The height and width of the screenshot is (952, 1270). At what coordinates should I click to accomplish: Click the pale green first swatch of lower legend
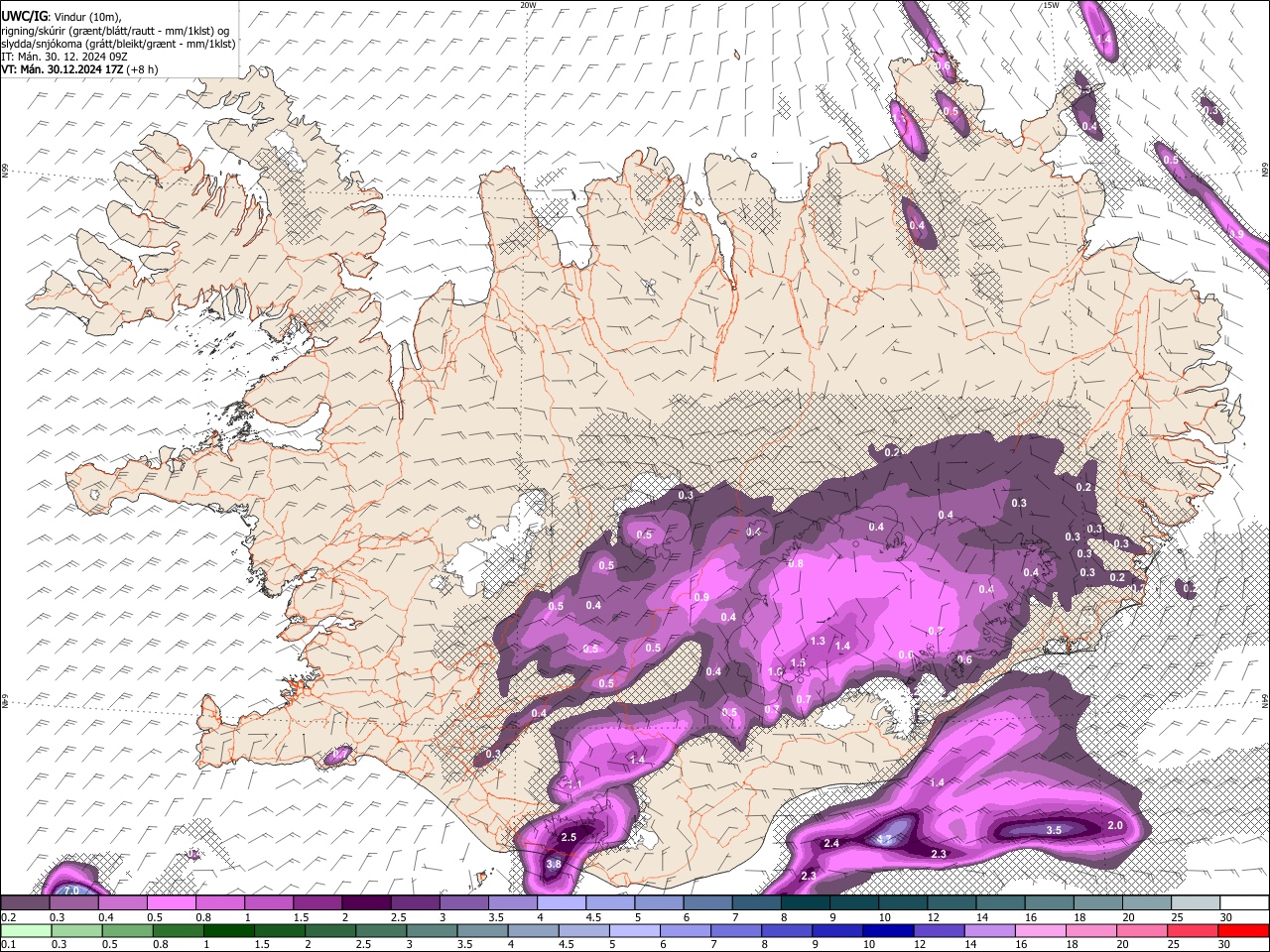pos(27,930)
